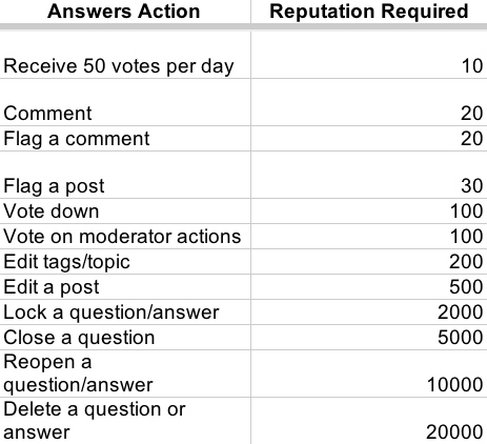This screenshot has height=444, width=487.
Task: Click the Edit tags/topic cell
Action: point(125,262)
